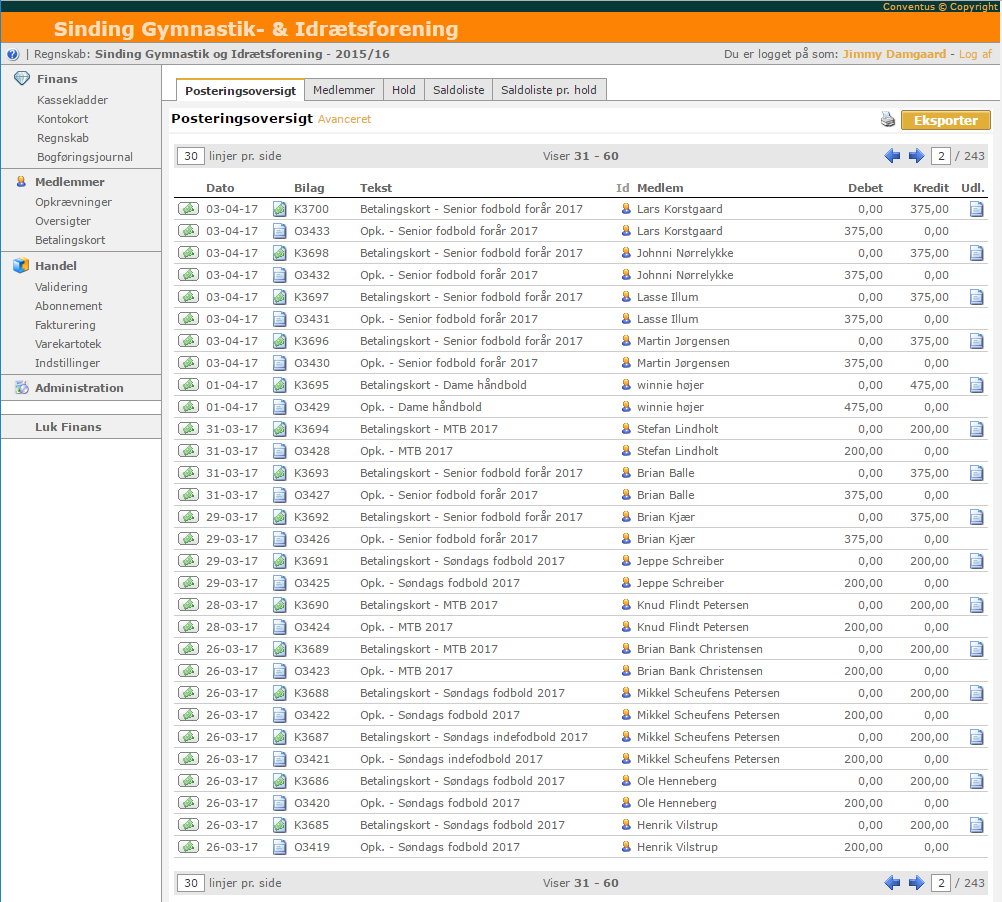Click the Eksporter button
The height and width of the screenshot is (902, 1002).
point(946,120)
